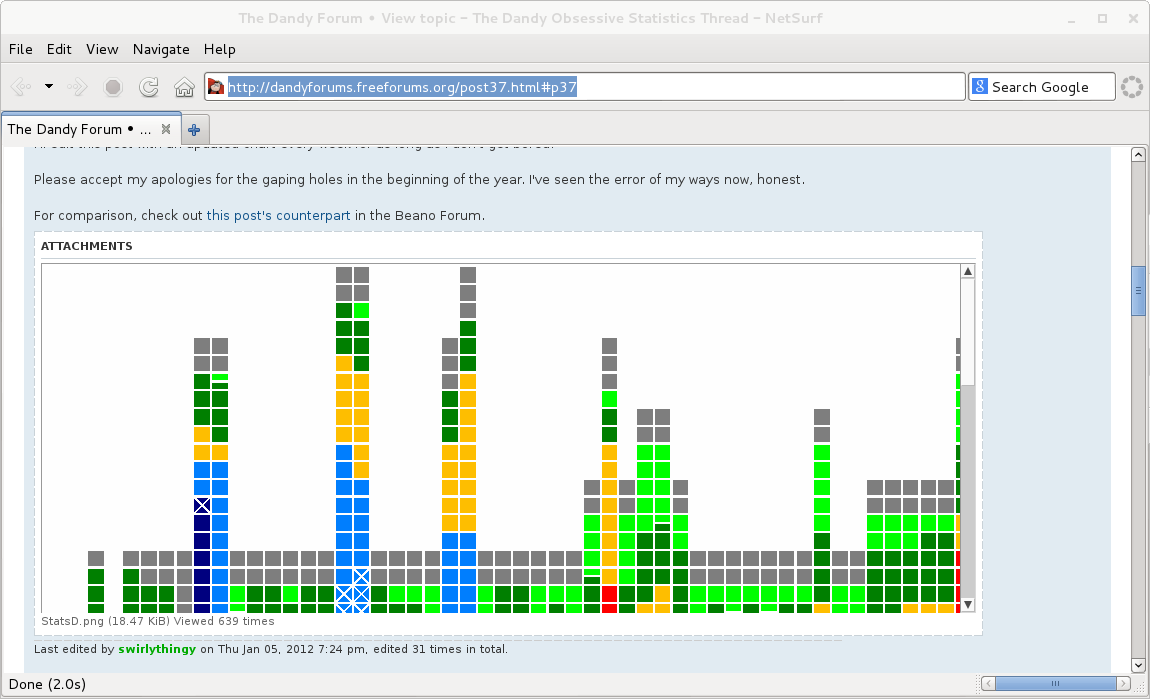This screenshot has height=699, width=1150.
Task: Click the site favicon in URL bar
Action: (x=216, y=87)
